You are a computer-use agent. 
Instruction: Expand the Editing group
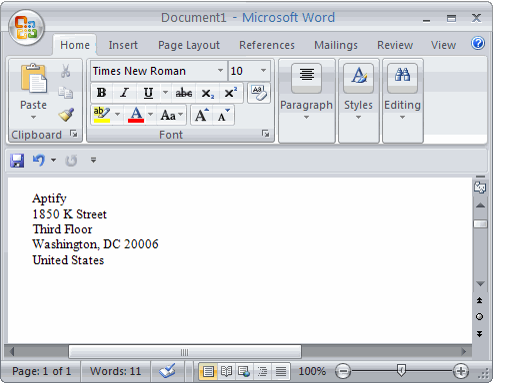tap(403, 101)
